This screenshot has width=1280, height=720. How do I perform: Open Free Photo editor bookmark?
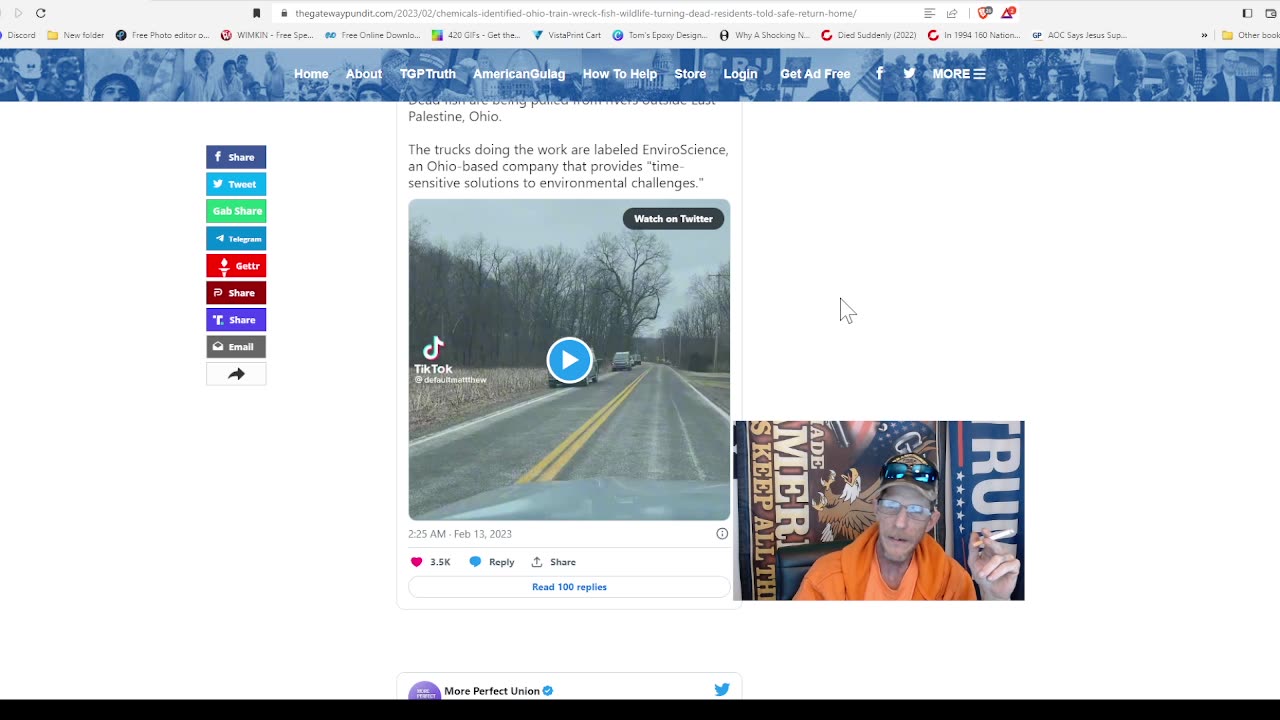(x=162, y=35)
